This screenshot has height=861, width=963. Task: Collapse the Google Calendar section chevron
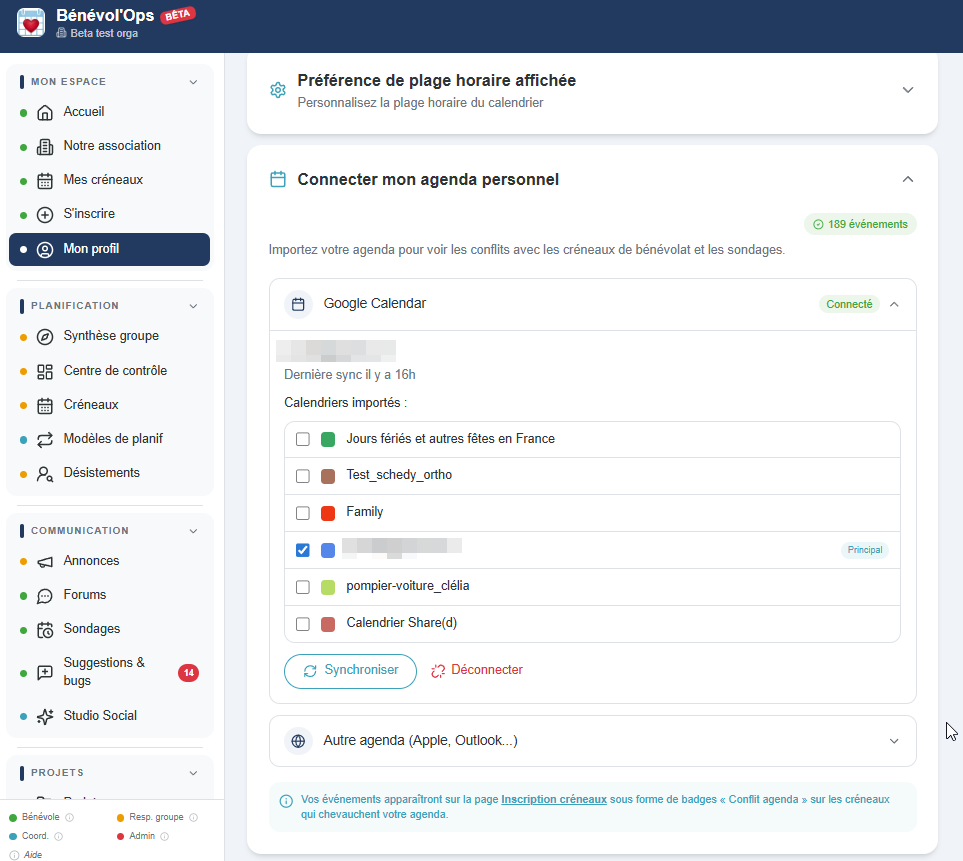point(894,305)
